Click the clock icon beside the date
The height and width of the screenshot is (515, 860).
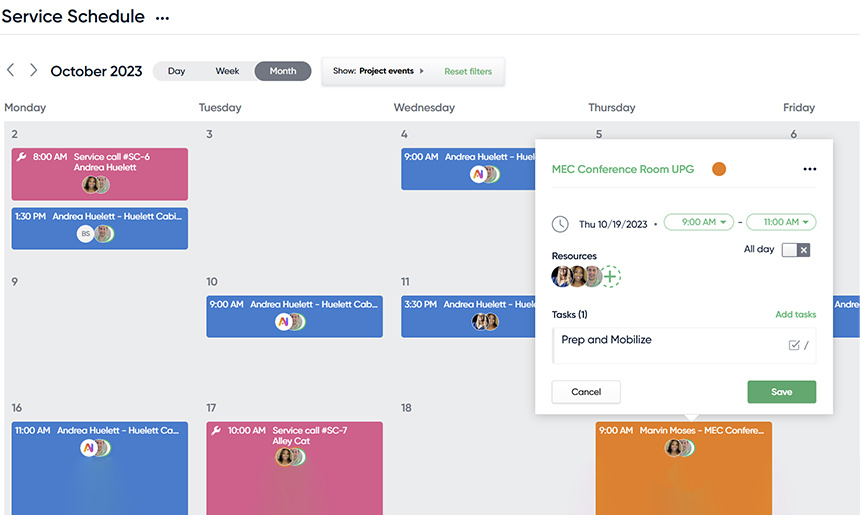tap(560, 224)
